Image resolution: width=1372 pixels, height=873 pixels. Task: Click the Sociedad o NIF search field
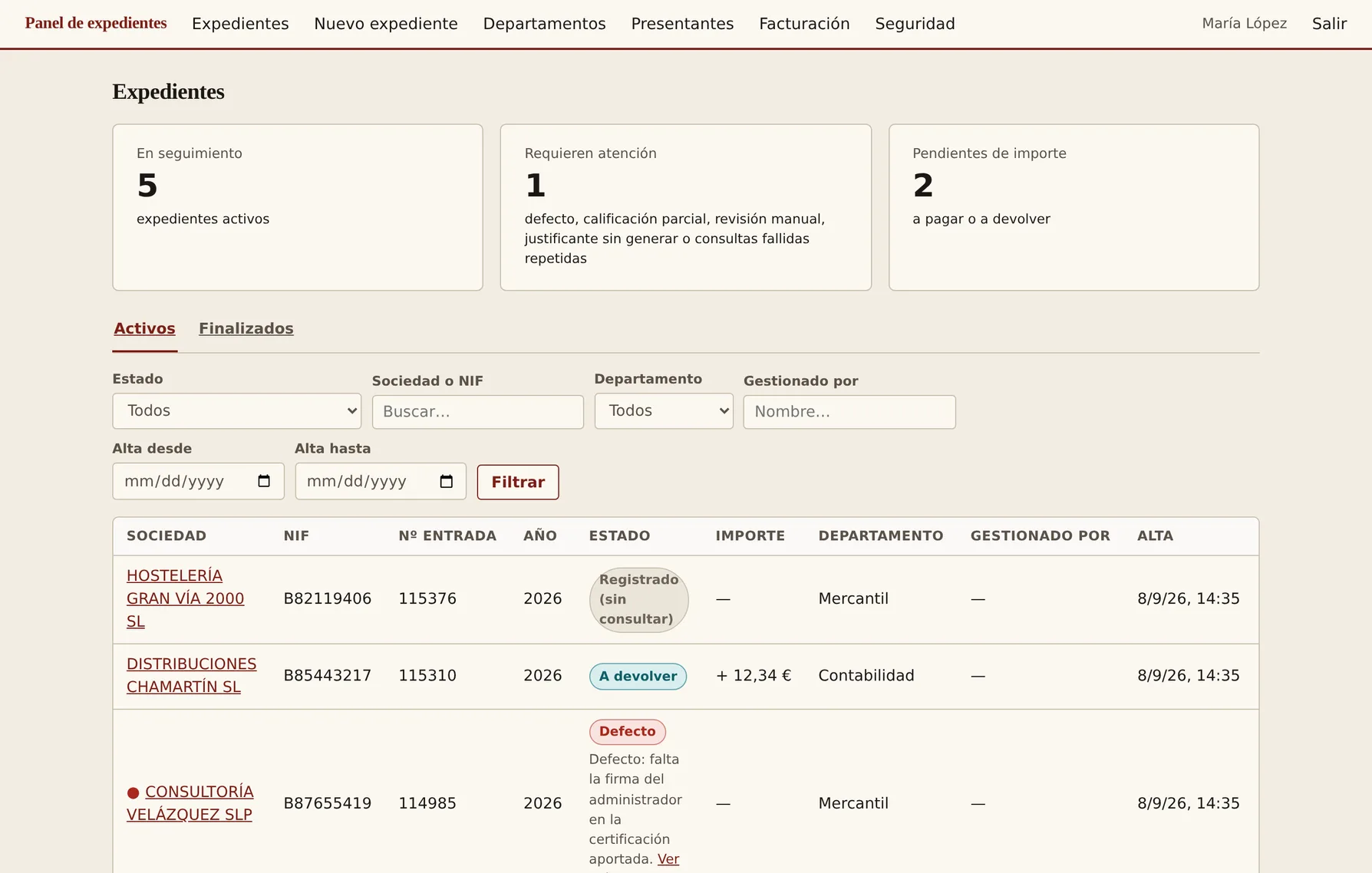477,412
